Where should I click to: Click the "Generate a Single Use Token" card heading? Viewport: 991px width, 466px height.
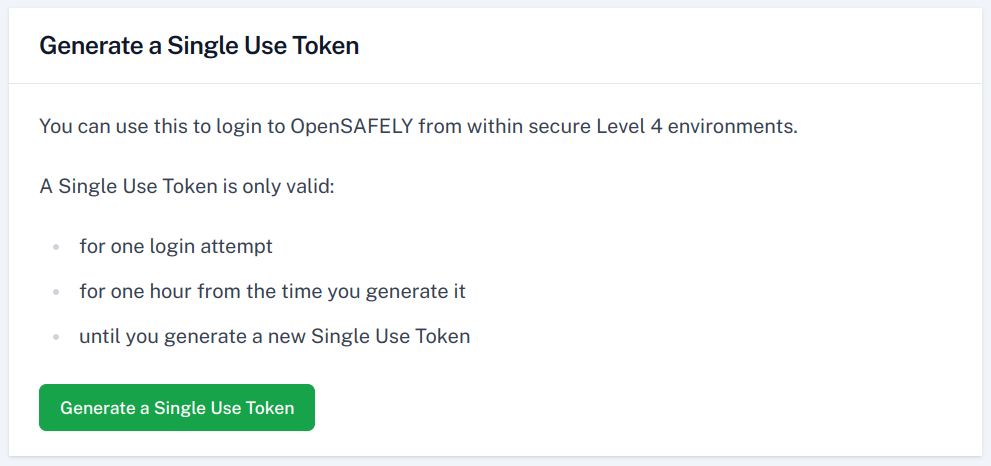tap(199, 45)
